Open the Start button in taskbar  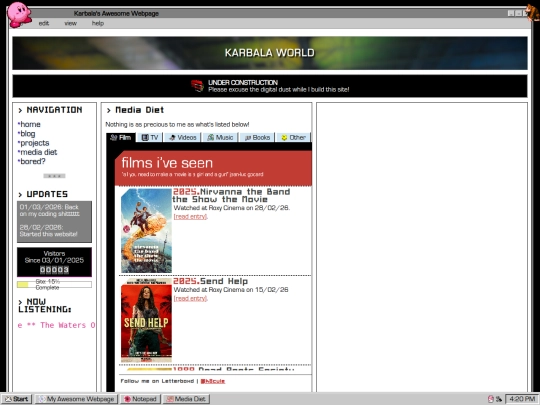(17, 399)
